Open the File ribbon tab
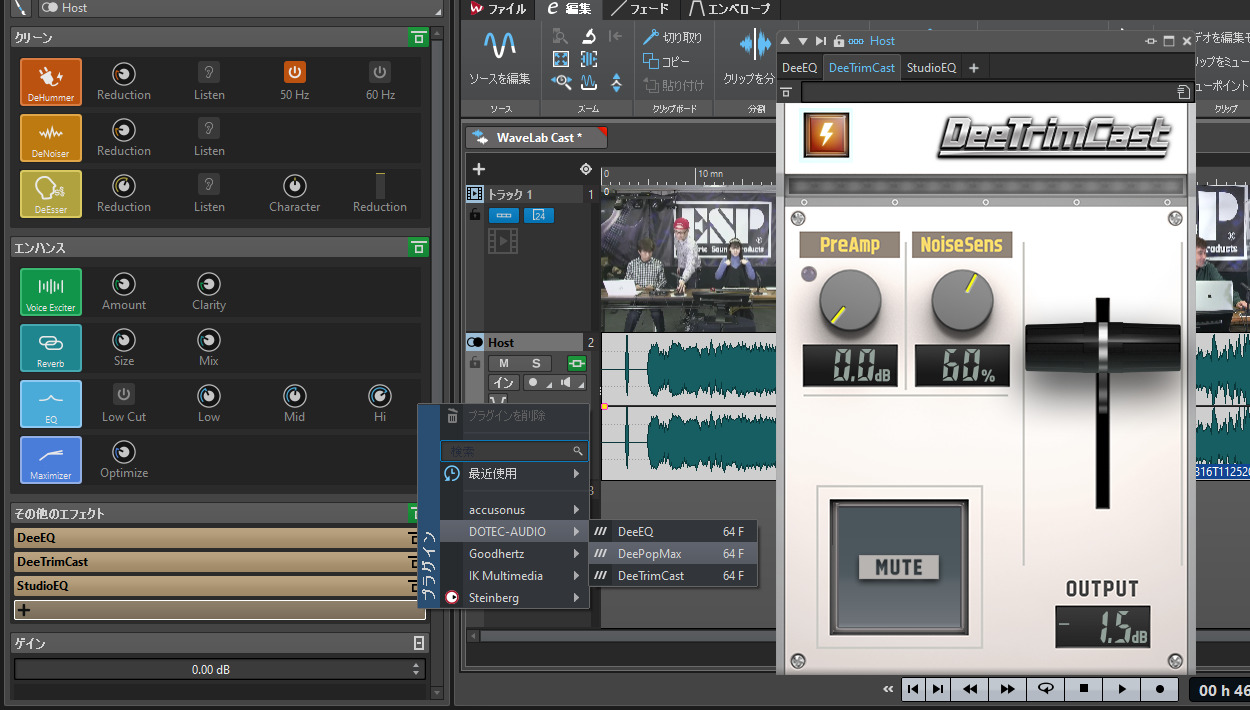This screenshot has height=710, width=1250. point(498,9)
